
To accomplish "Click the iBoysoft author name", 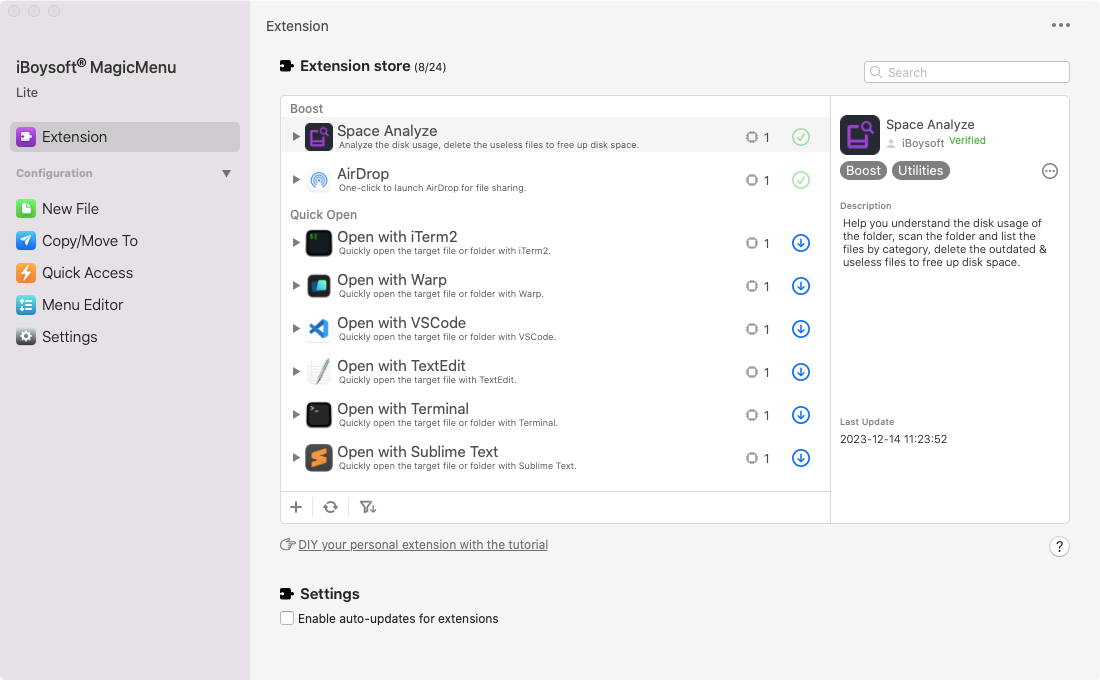I will 923,143.
